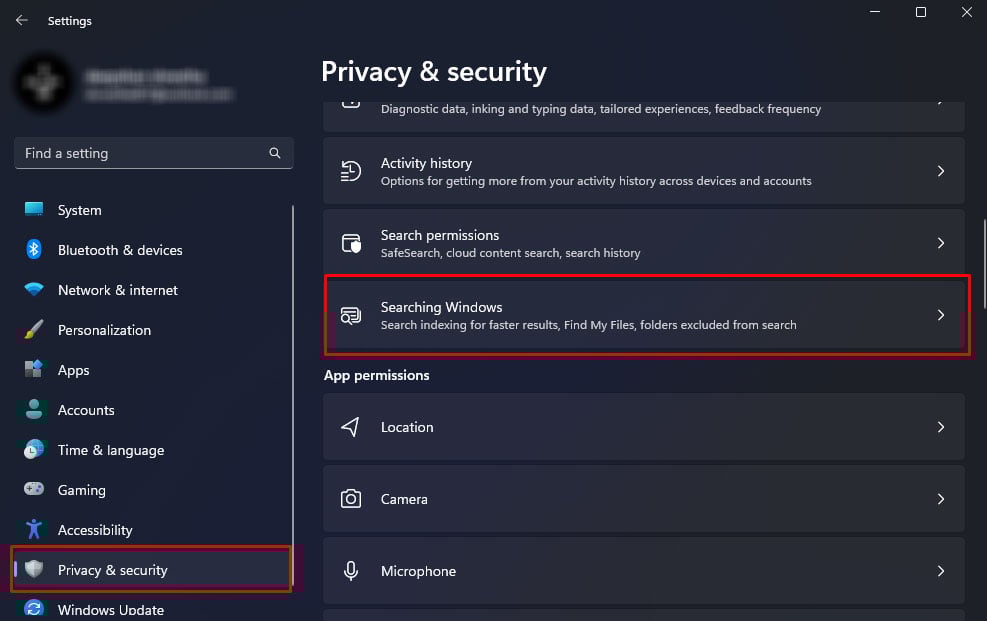Screen dimensions: 987x621
Task: Click the Bluetooth & devices icon
Action: [x=34, y=250]
